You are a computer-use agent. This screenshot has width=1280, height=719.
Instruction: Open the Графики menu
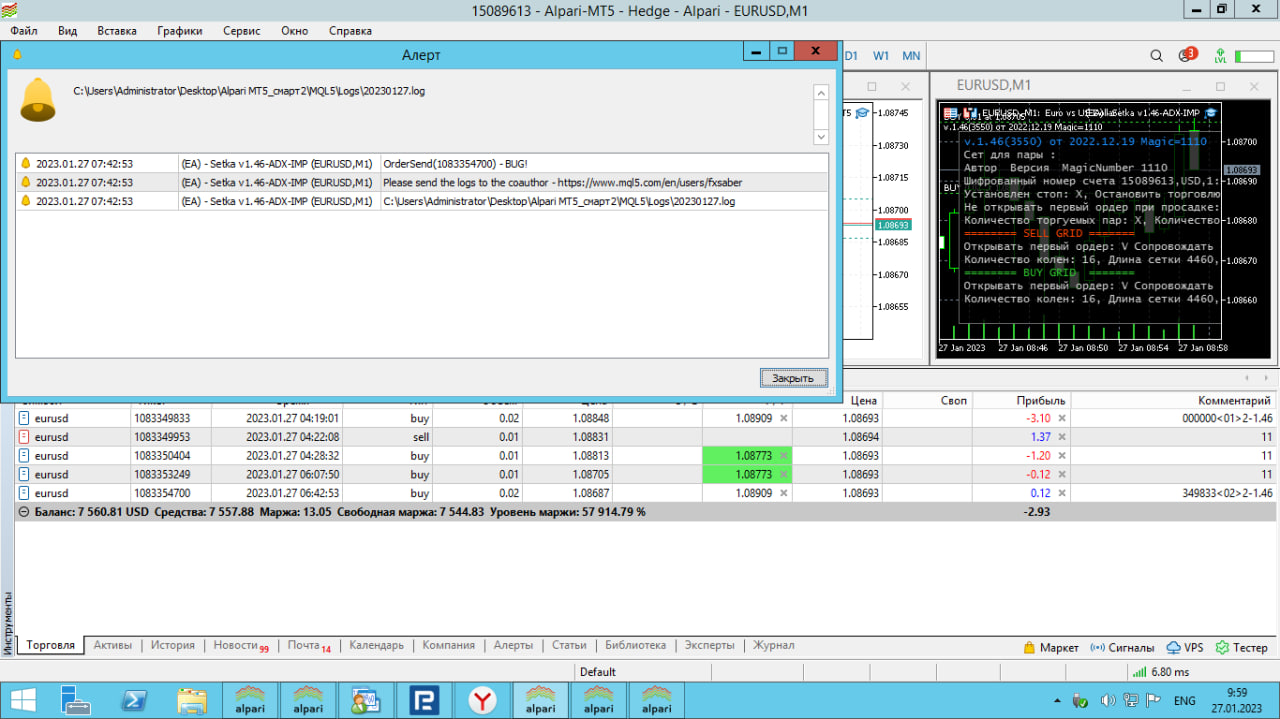pos(180,31)
